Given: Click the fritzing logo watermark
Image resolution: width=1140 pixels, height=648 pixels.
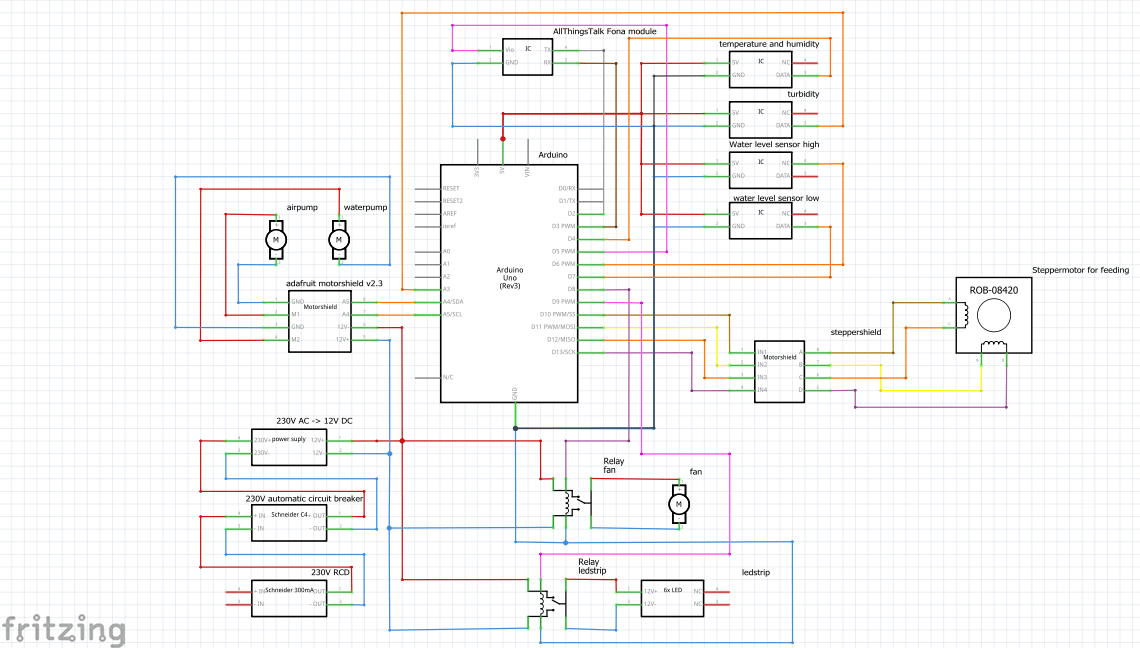Looking at the screenshot, I should (x=62, y=630).
